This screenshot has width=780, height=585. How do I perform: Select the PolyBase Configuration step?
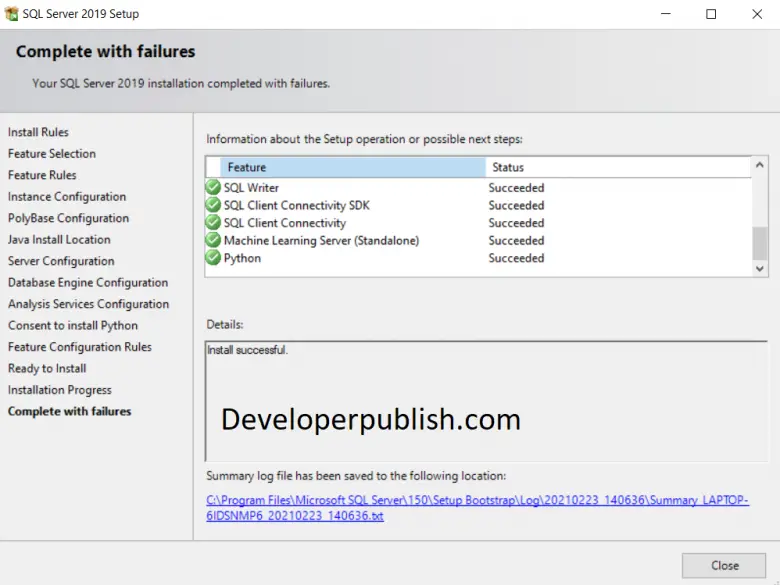(69, 218)
